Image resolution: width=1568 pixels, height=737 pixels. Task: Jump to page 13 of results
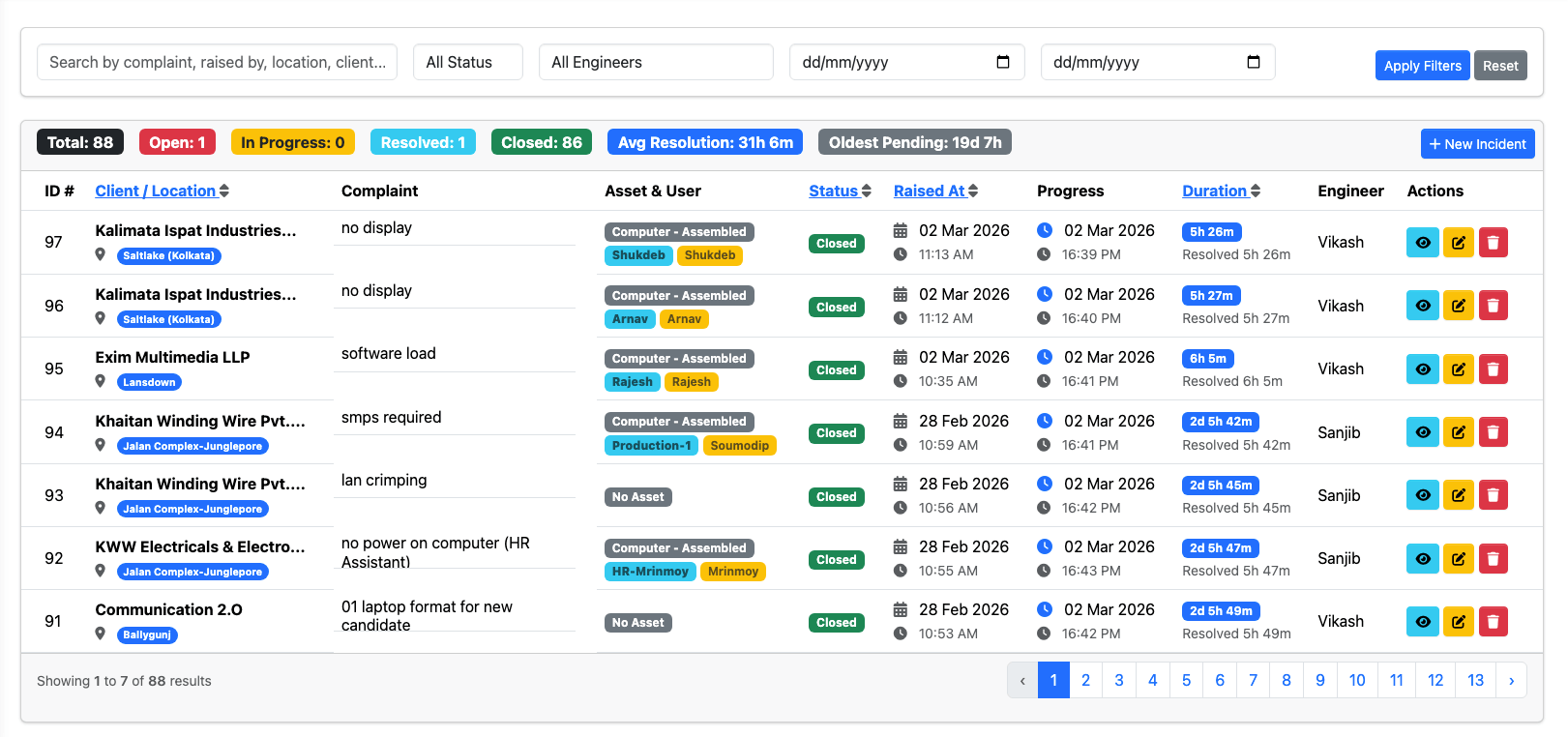coord(1474,680)
